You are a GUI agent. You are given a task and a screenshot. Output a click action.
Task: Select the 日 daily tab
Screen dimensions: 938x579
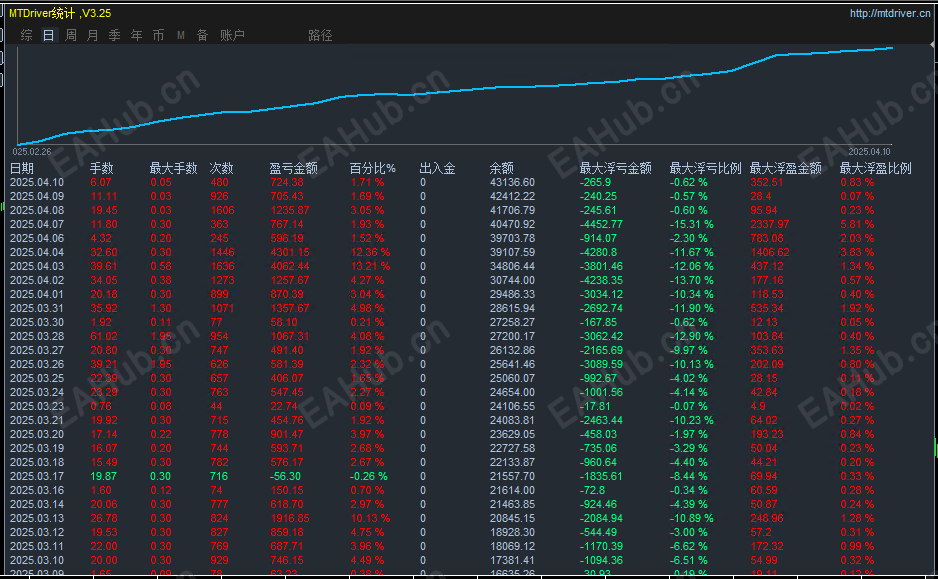(48, 35)
